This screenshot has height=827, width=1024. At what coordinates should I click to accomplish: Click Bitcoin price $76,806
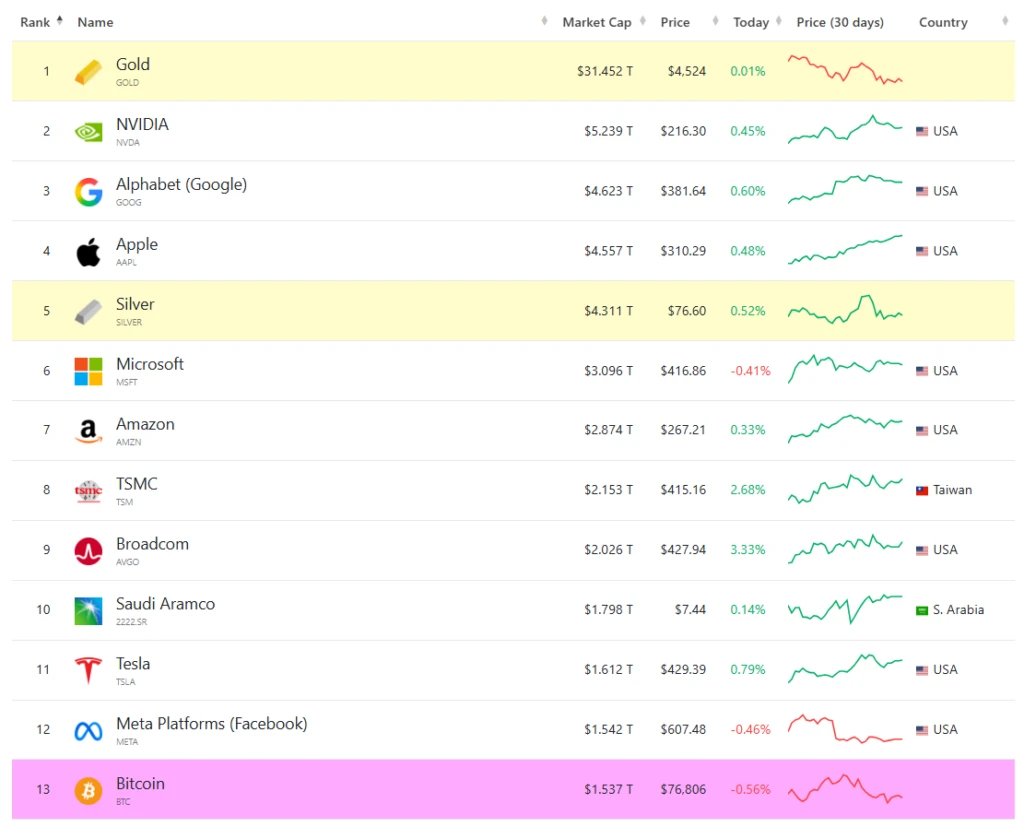pos(683,790)
